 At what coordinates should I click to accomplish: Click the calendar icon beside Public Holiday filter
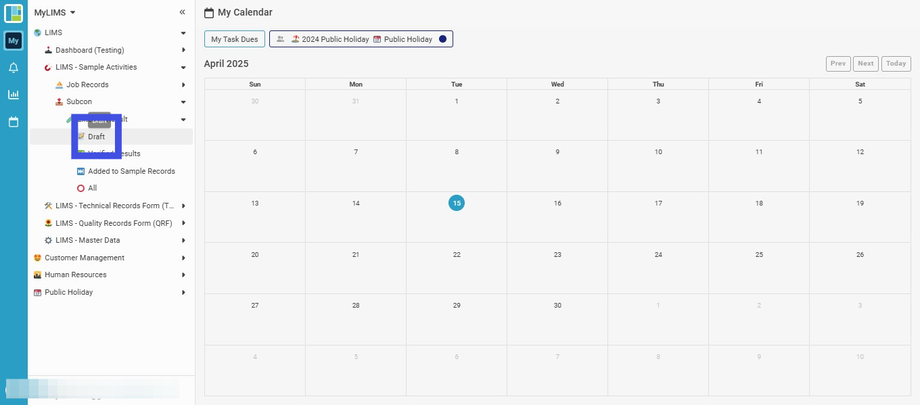pyautogui.click(x=377, y=39)
